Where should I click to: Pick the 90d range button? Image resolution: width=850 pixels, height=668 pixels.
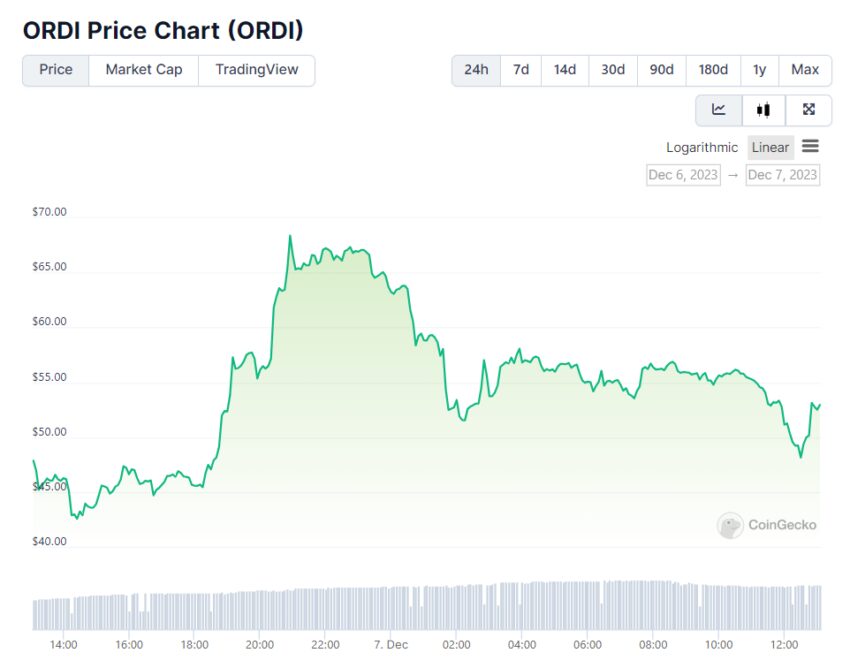point(661,70)
